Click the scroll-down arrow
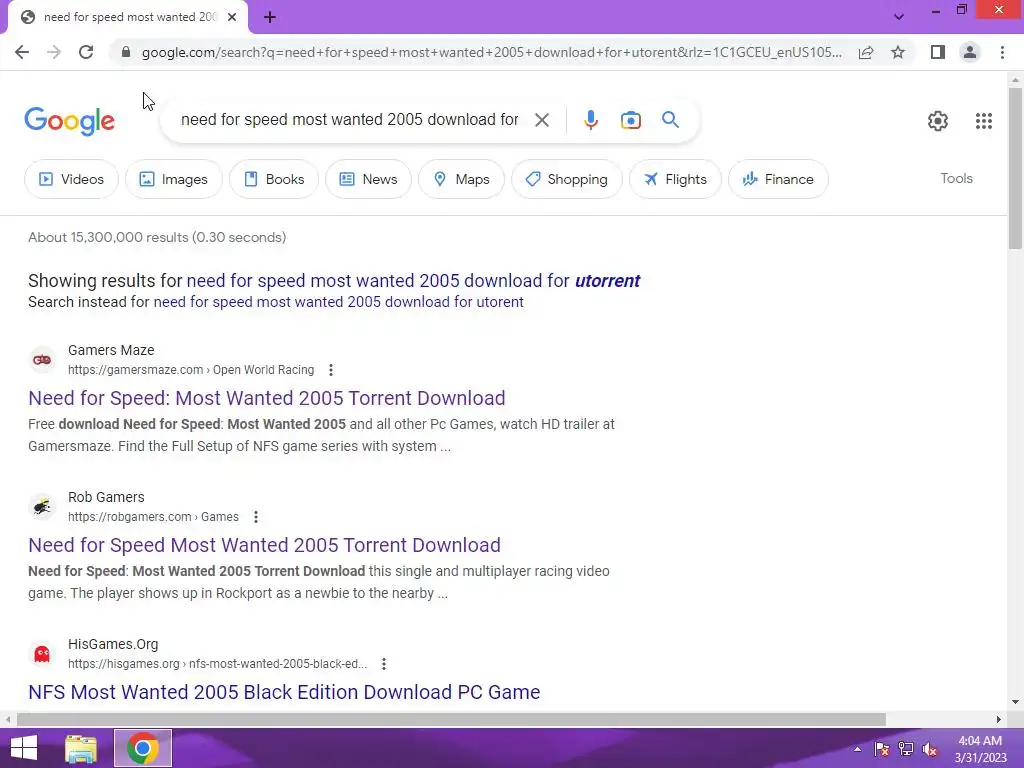 [x=1015, y=702]
